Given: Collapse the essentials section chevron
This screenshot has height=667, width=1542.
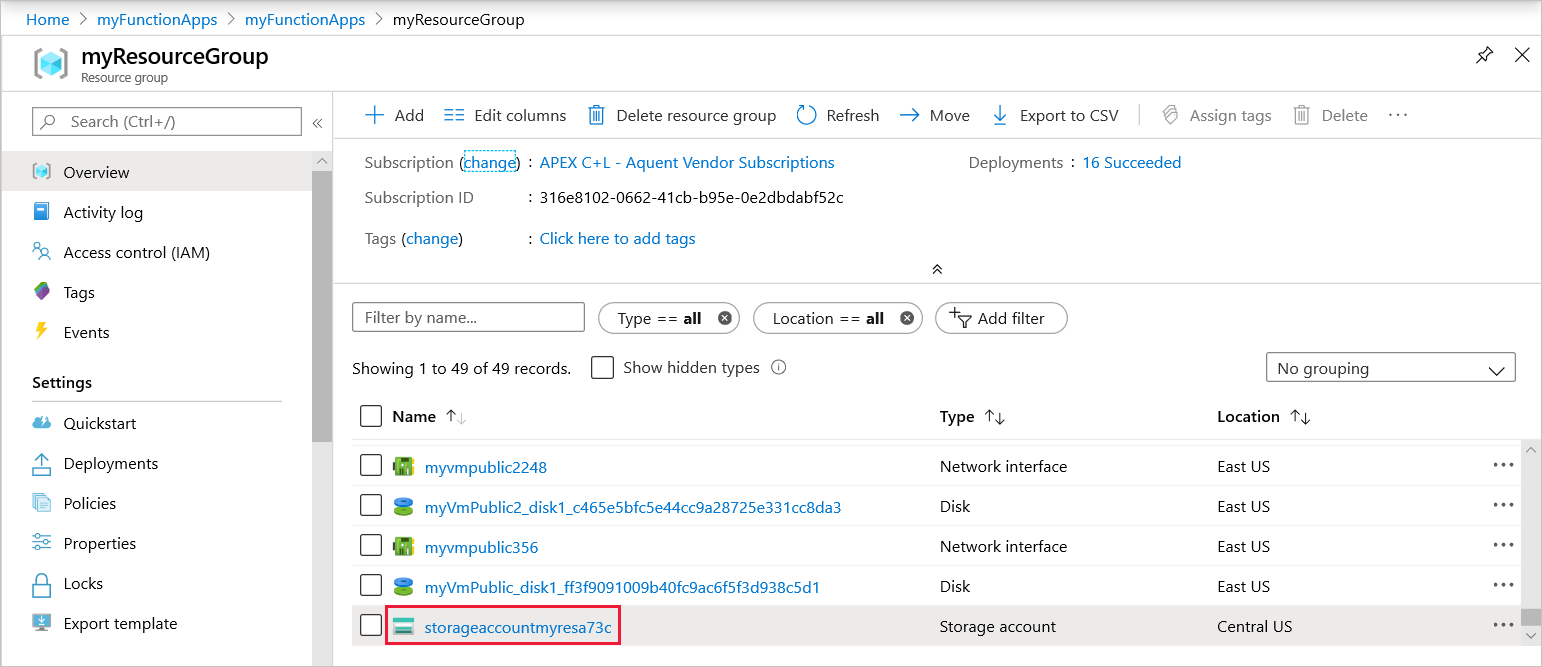Looking at the screenshot, I should (937, 269).
